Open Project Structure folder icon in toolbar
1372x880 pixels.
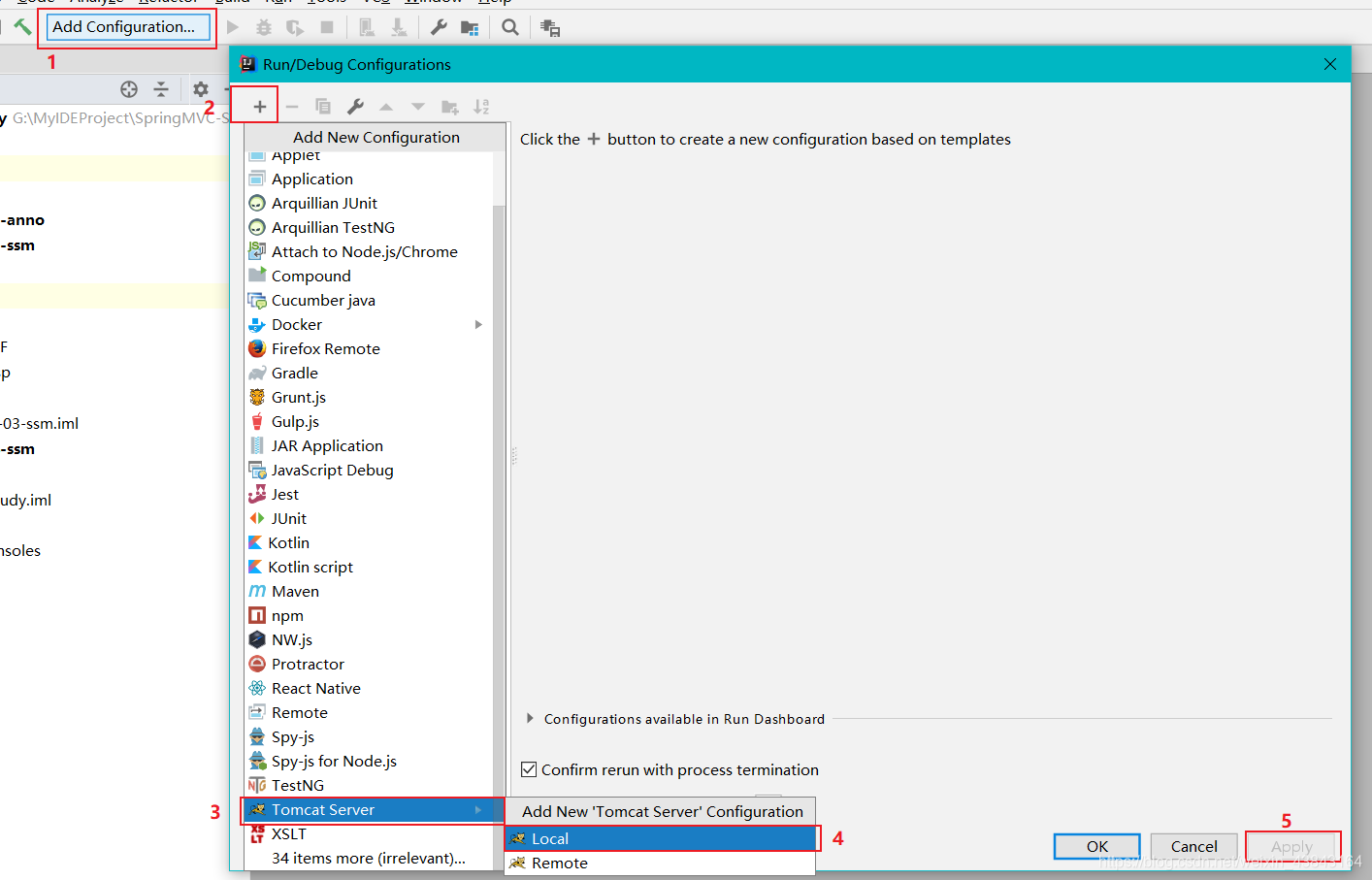coord(470,28)
